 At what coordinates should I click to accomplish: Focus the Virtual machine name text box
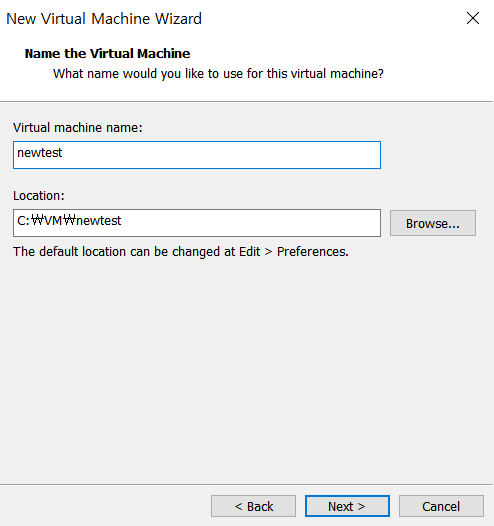(197, 155)
